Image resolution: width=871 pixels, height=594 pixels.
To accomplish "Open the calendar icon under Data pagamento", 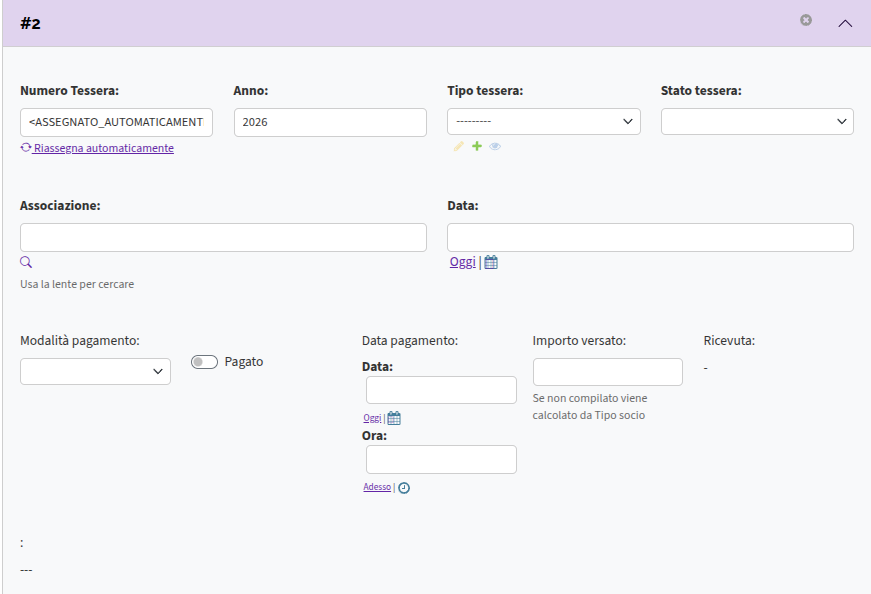I will click(x=394, y=418).
